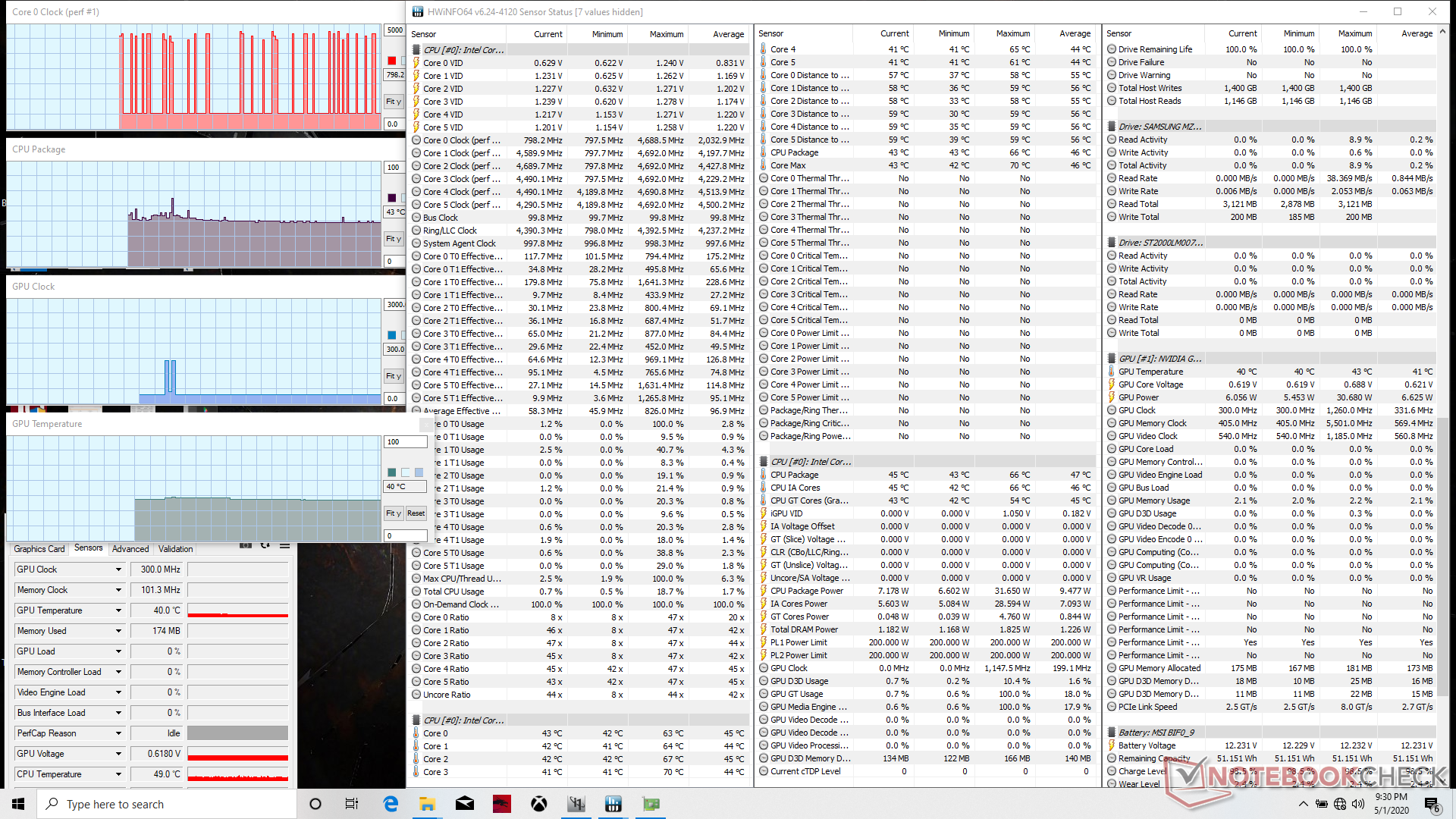Open Microsoft Edge from the taskbar
Screen dimensions: 1456x819
(391, 804)
